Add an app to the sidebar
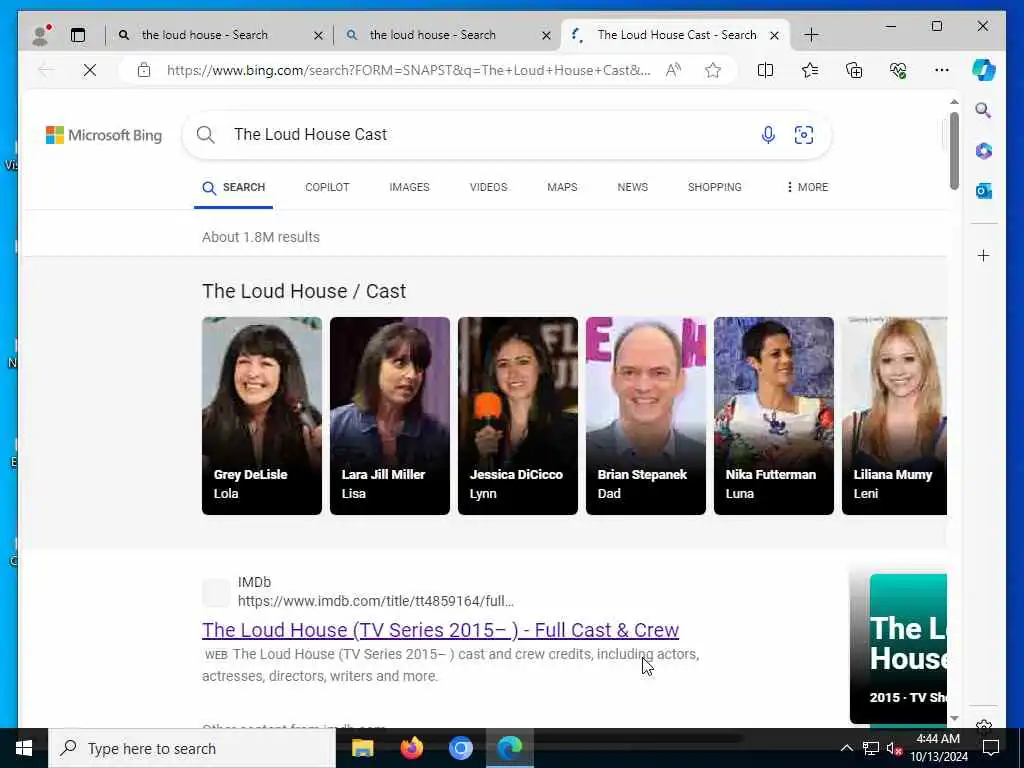 [x=984, y=255]
